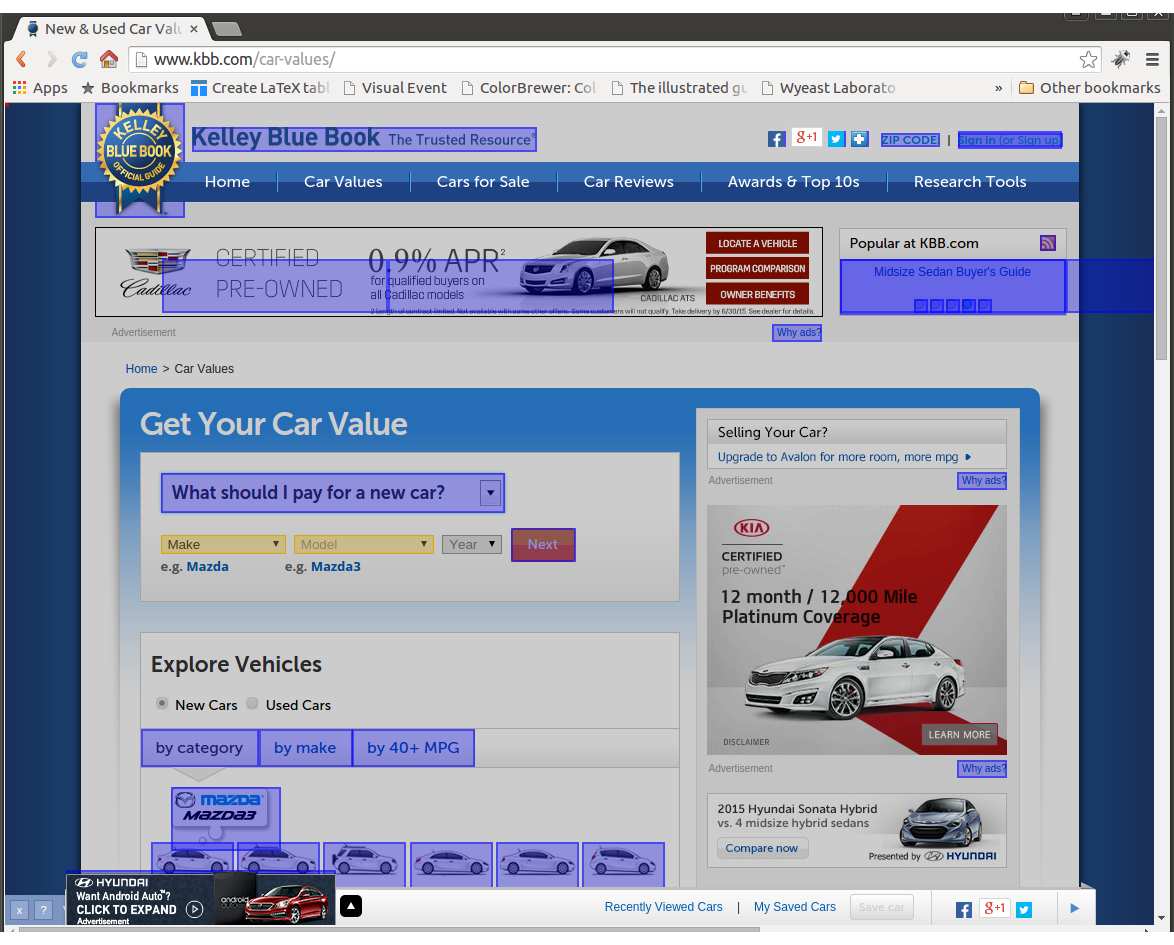Select the fifth Popular carousel dot
Screen dimensions: 1174x945
pyautogui.click(x=985, y=306)
